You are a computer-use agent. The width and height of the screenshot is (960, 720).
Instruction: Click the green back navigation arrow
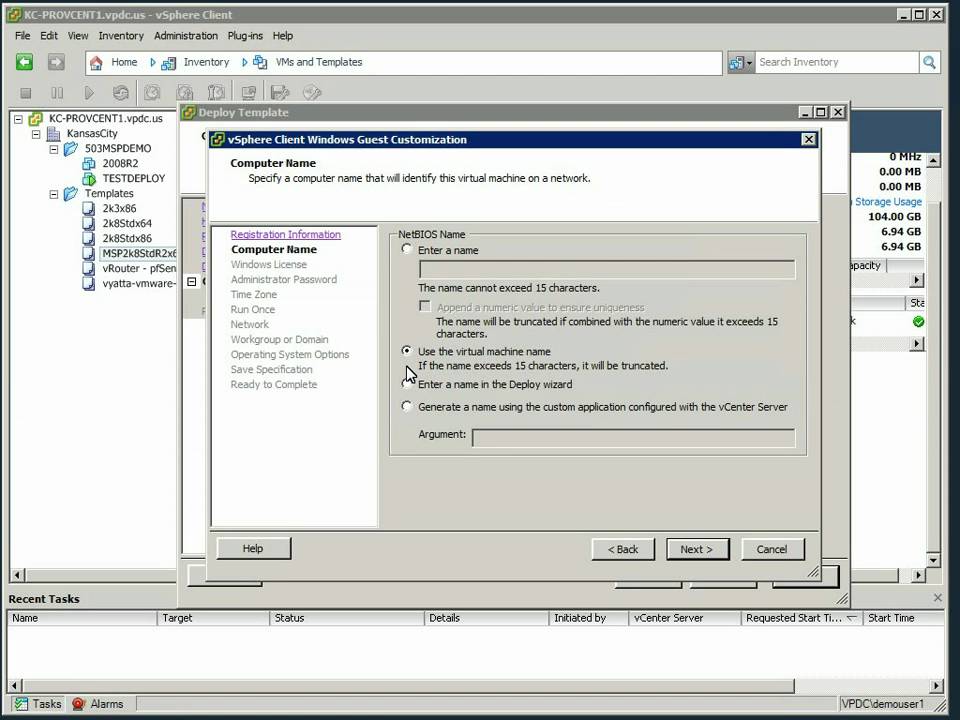pos(24,62)
